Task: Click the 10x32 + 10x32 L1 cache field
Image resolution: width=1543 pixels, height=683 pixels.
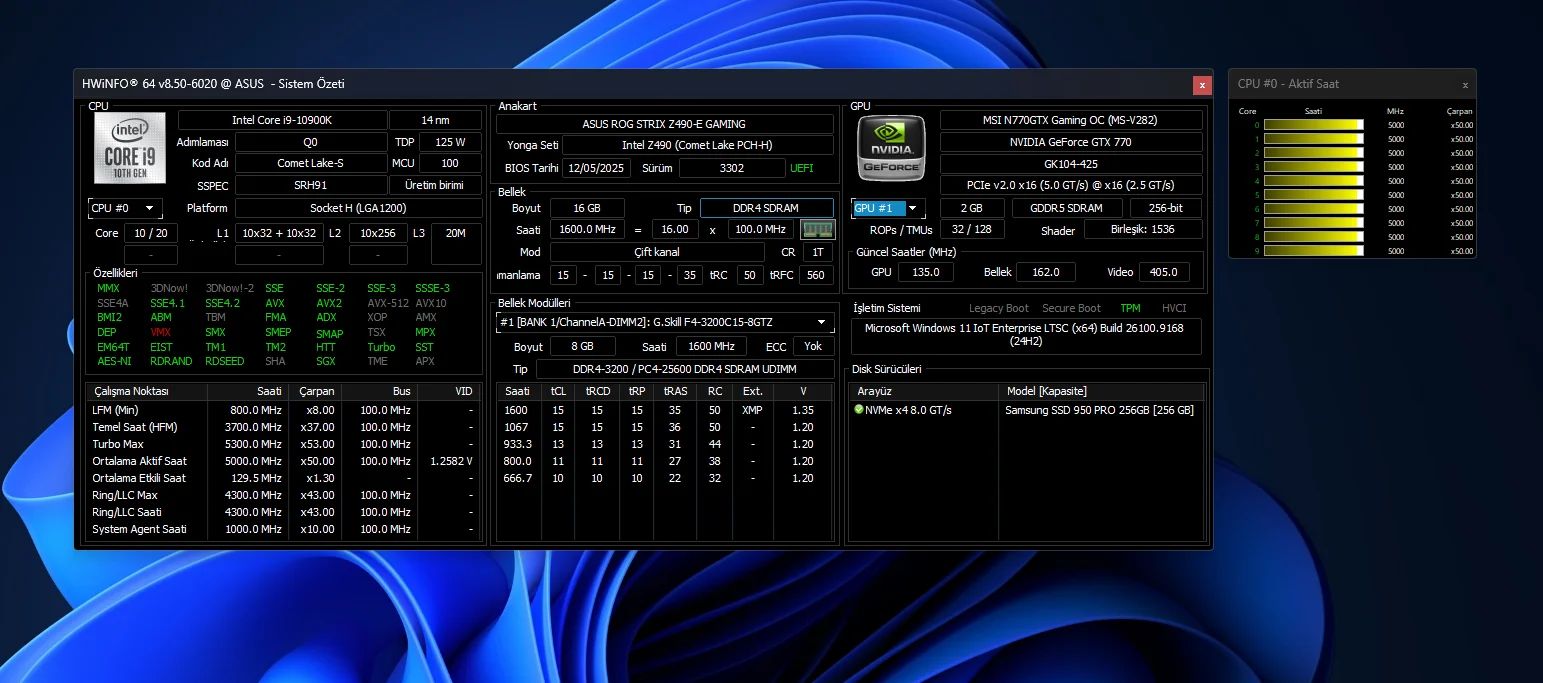Action: 279,233
